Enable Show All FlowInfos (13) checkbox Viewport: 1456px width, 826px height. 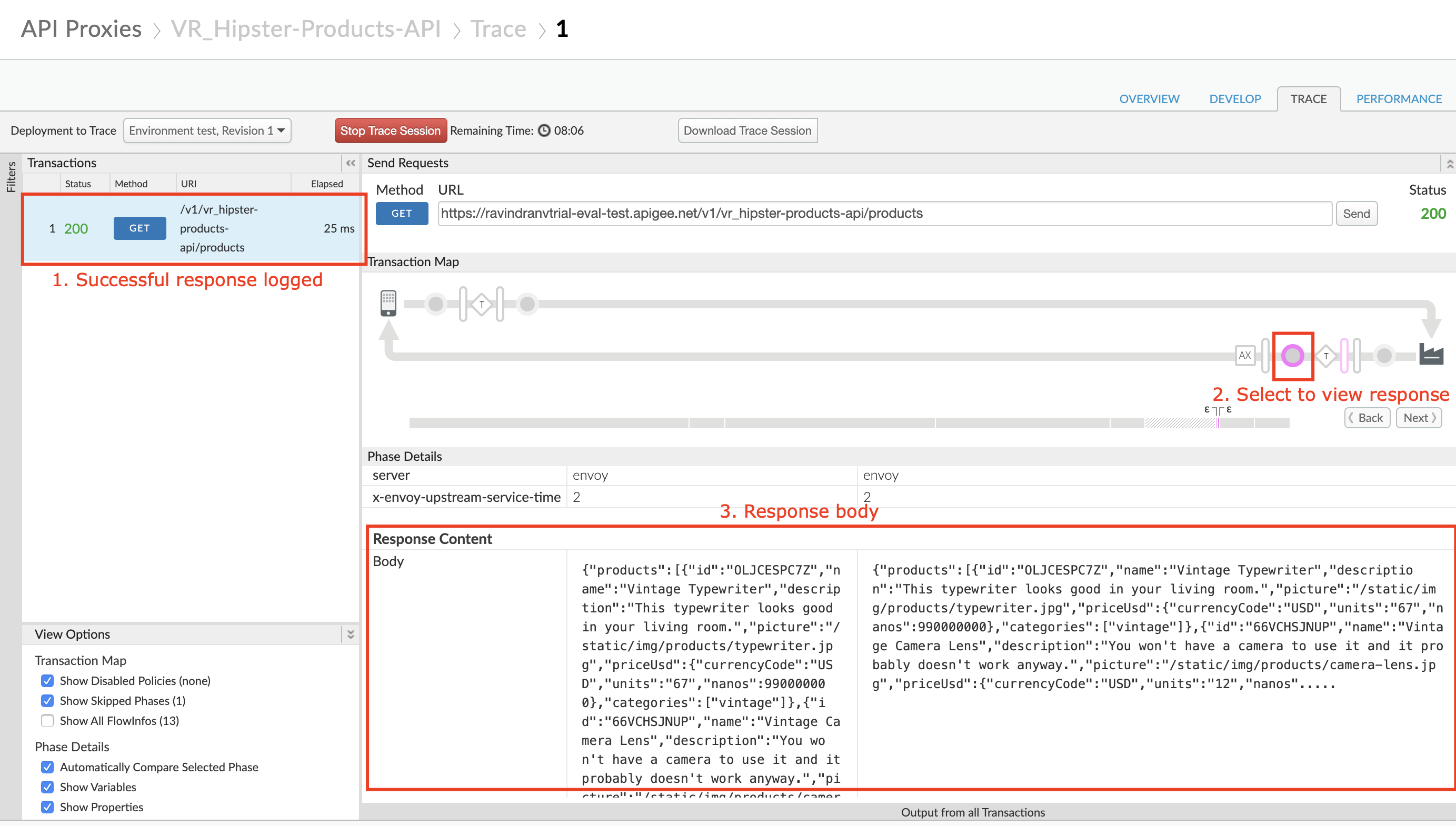47,720
